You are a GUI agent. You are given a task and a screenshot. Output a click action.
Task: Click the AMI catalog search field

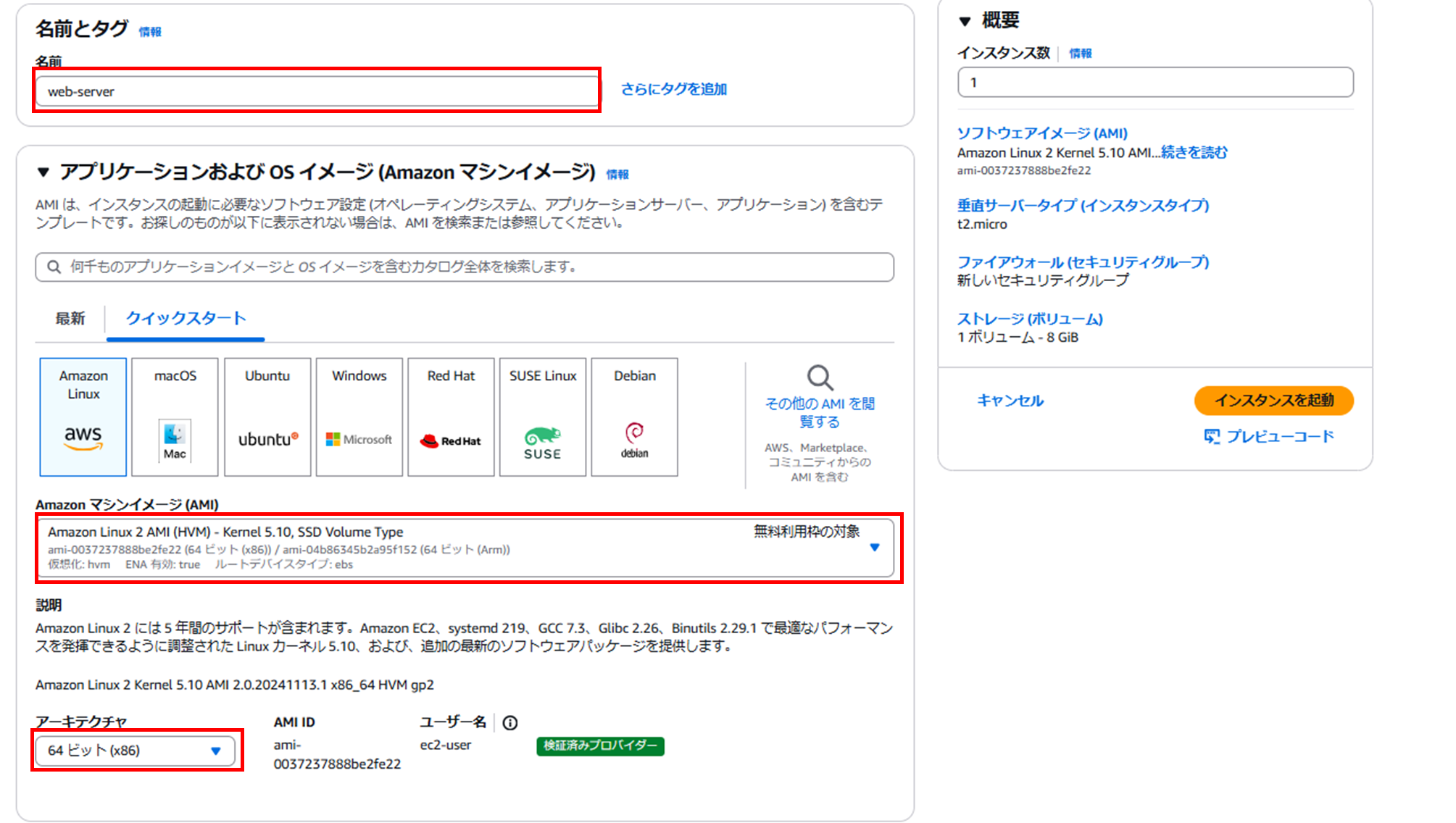pos(464,267)
